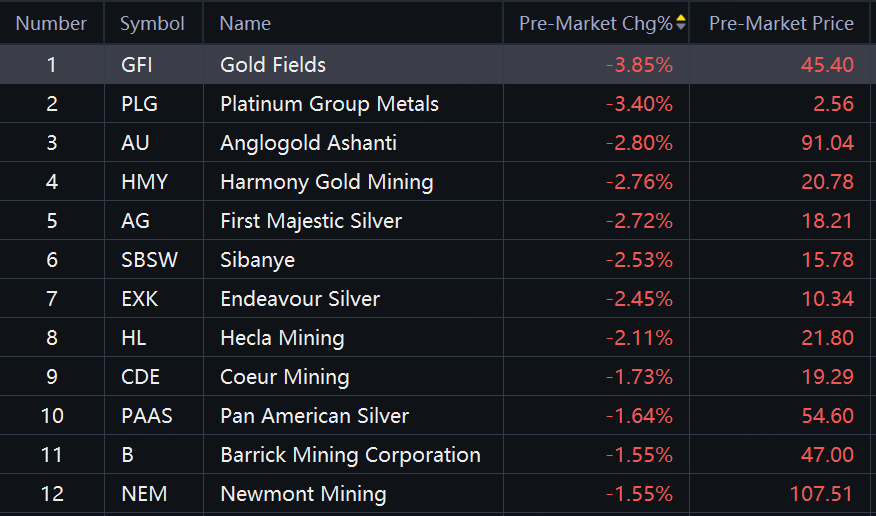The image size is (876, 516).
Task: Click the Name column header
Action: click(x=245, y=23)
